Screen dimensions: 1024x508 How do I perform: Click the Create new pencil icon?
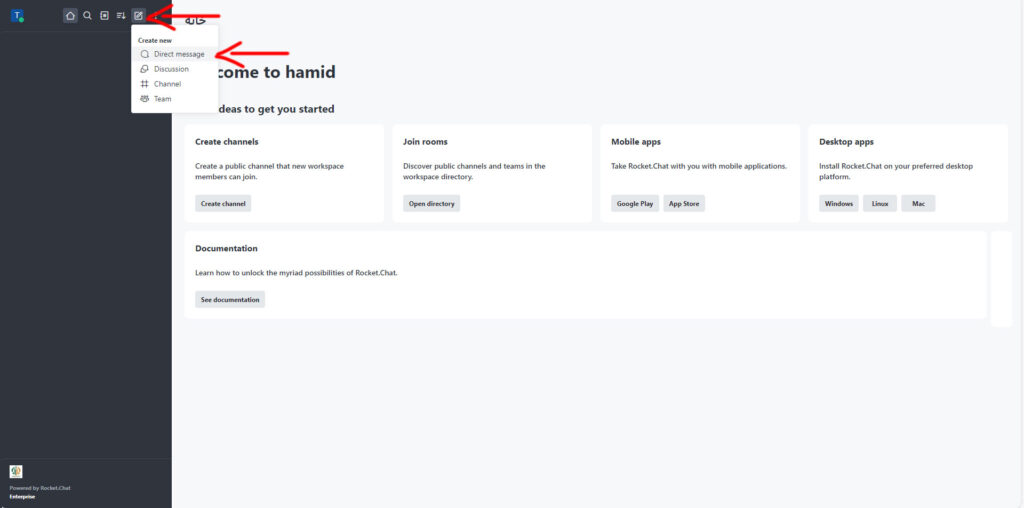pos(138,15)
